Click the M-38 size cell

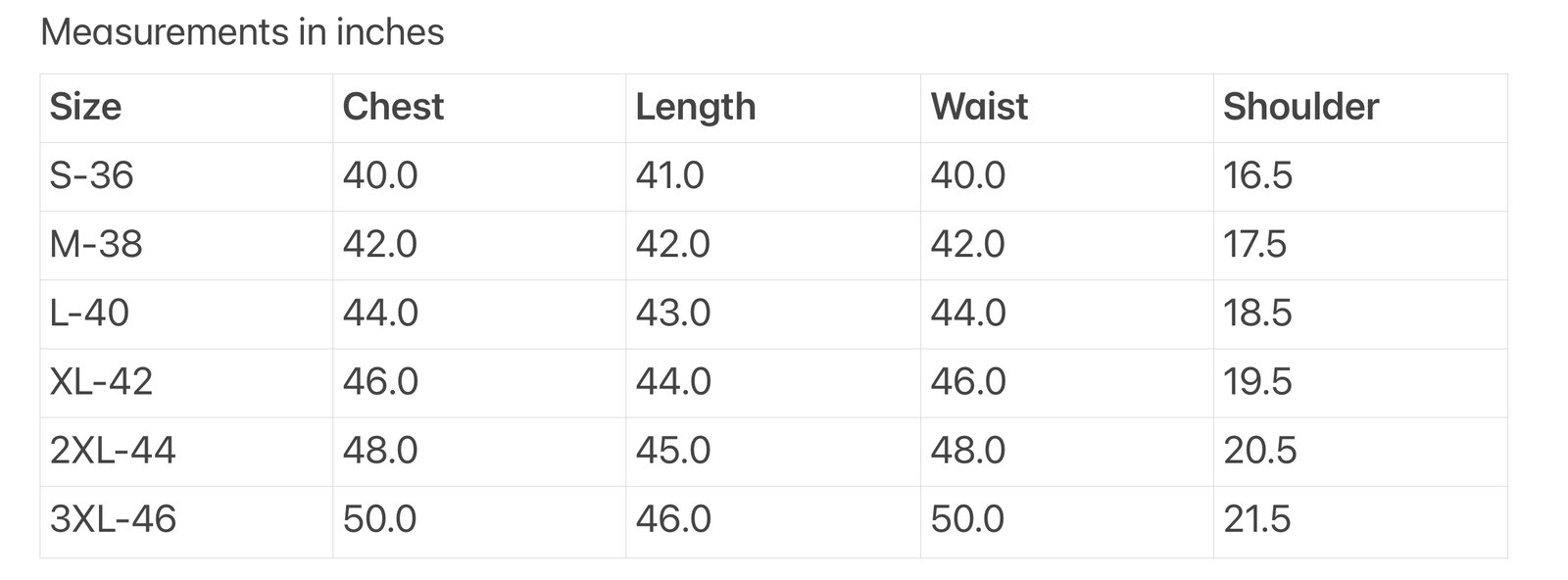click(96, 244)
